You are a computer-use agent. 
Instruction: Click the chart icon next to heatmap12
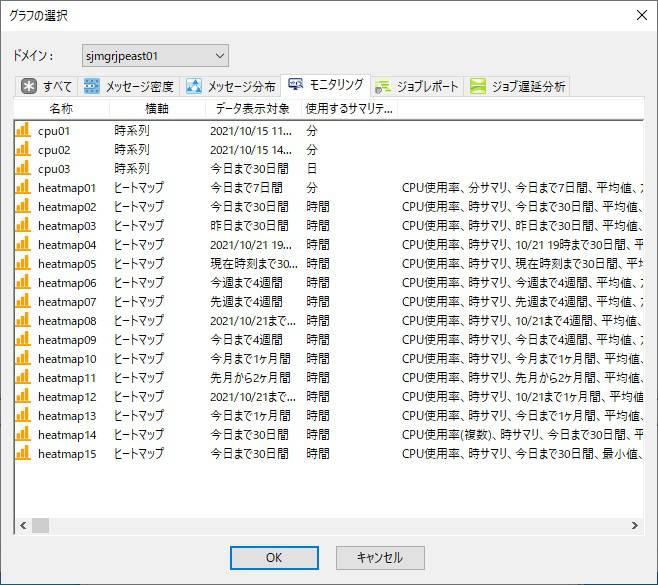[23, 396]
